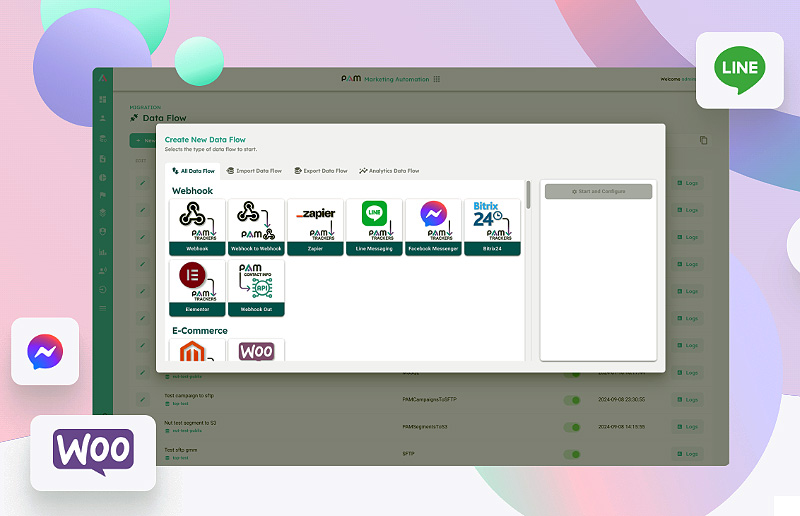Click the "Test sftp gmm" name
Viewport: 800px width, 516px height.
pyautogui.click(x=181, y=450)
